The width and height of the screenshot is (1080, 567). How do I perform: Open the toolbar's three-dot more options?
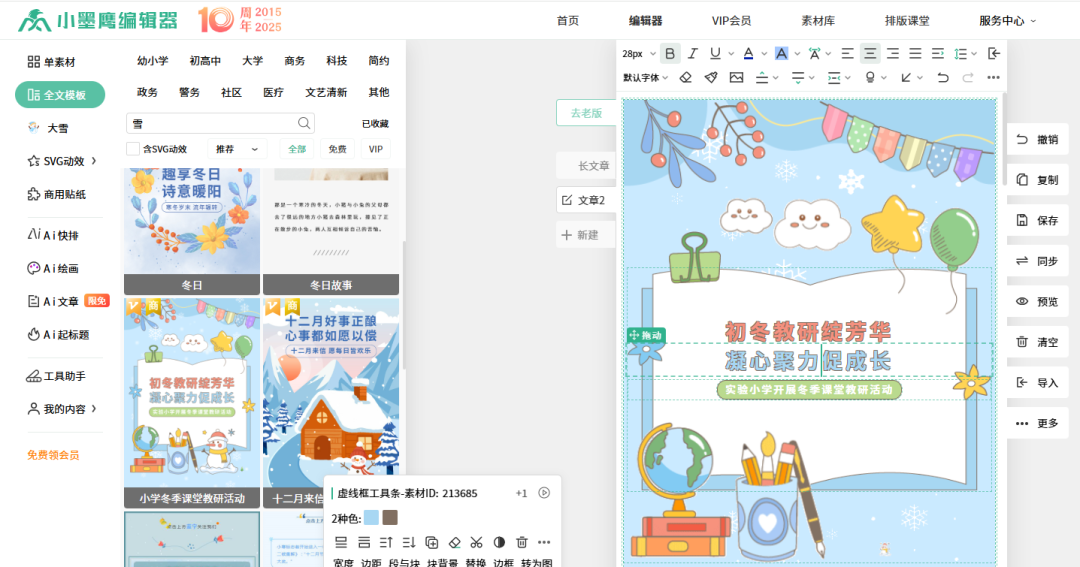click(x=993, y=77)
